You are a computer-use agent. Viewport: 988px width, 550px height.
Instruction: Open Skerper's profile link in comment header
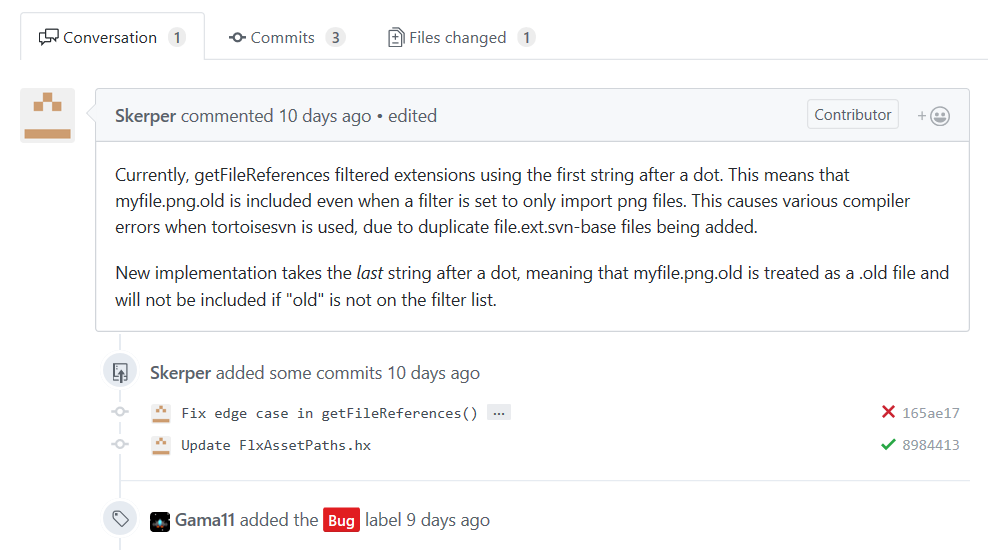[145, 116]
